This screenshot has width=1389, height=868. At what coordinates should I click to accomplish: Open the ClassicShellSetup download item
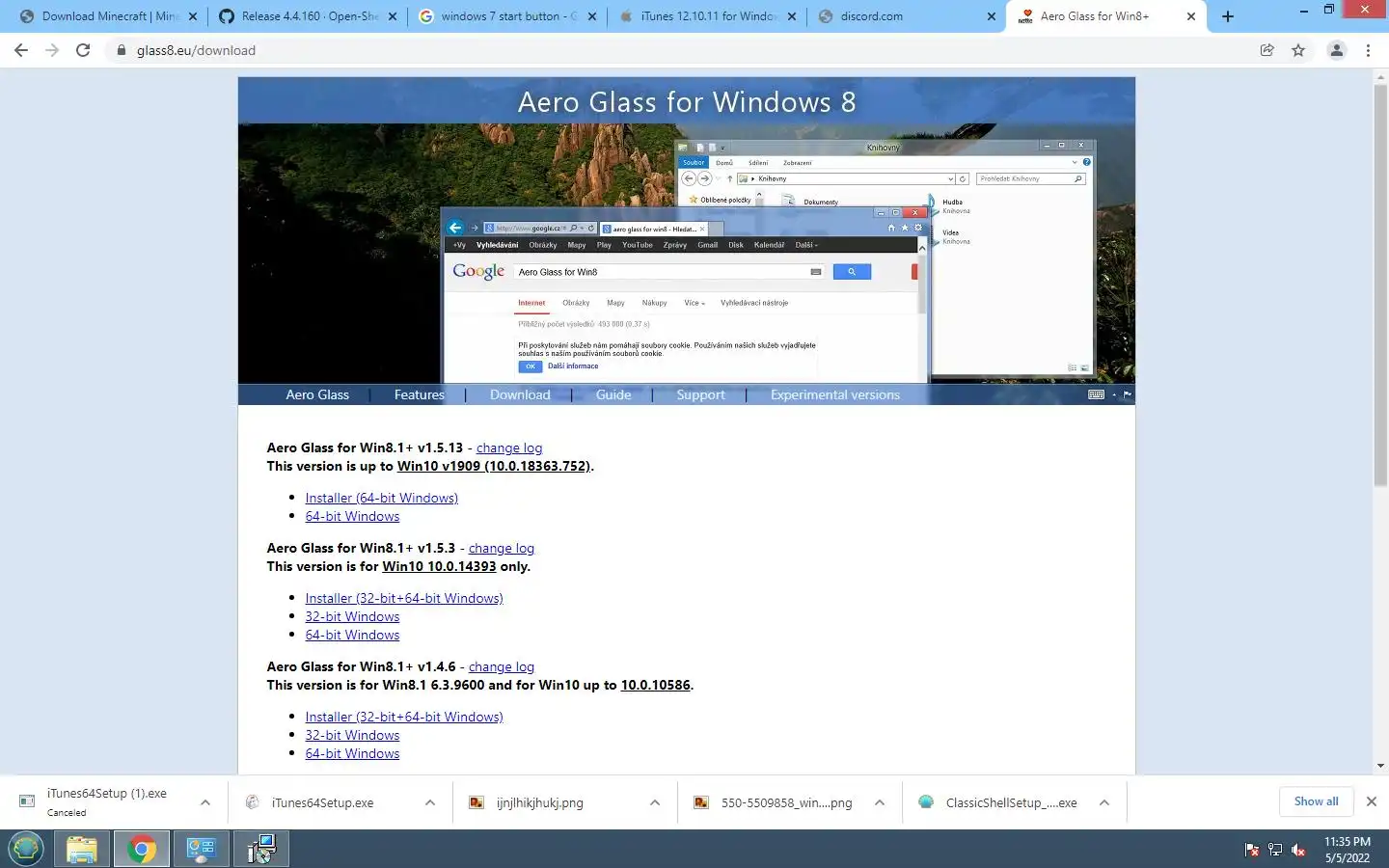[x=1011, y=802]
